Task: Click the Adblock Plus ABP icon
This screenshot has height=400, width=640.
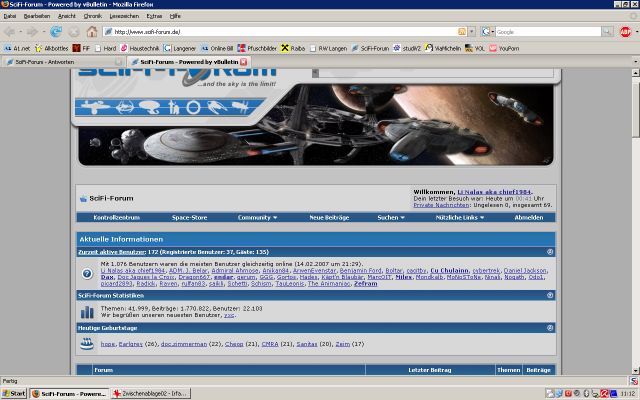Action: pyautogui.click(x=625, y=32)
